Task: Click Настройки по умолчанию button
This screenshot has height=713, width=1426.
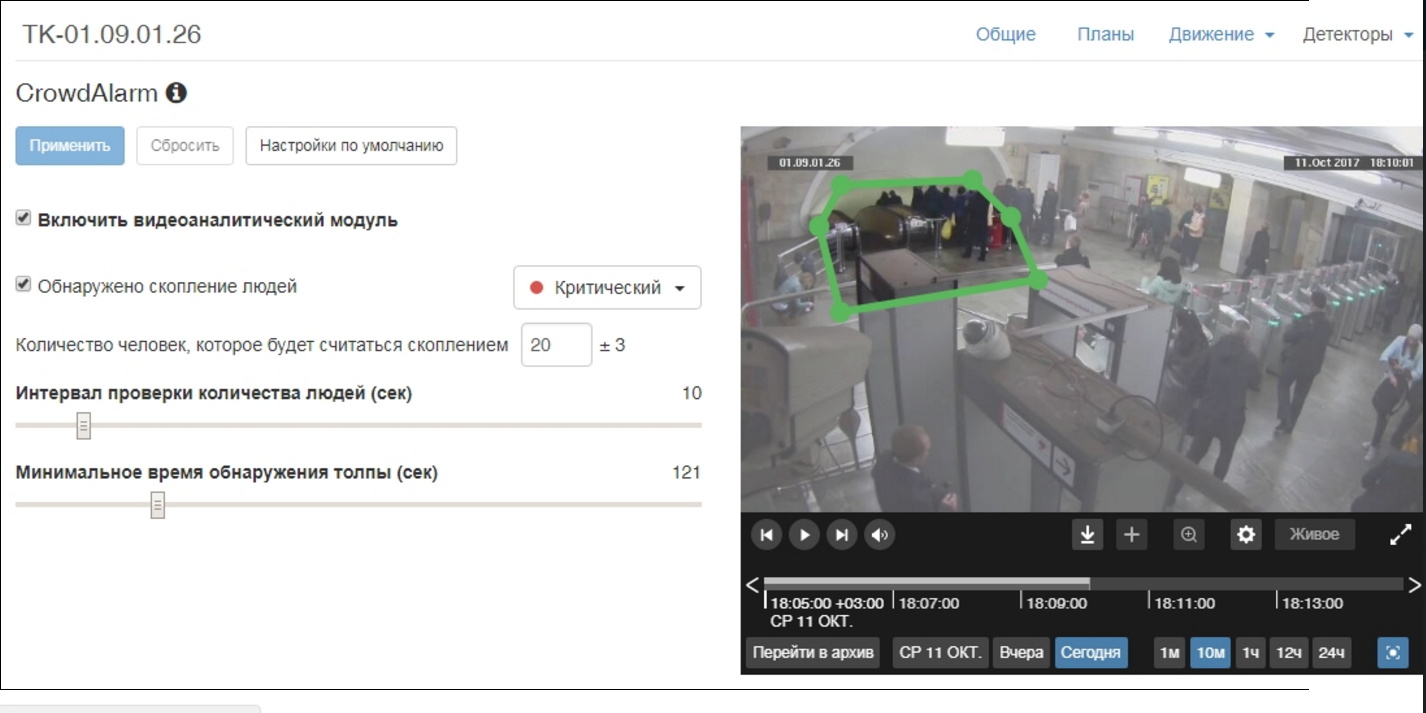Action: click(x=351, y=145)
